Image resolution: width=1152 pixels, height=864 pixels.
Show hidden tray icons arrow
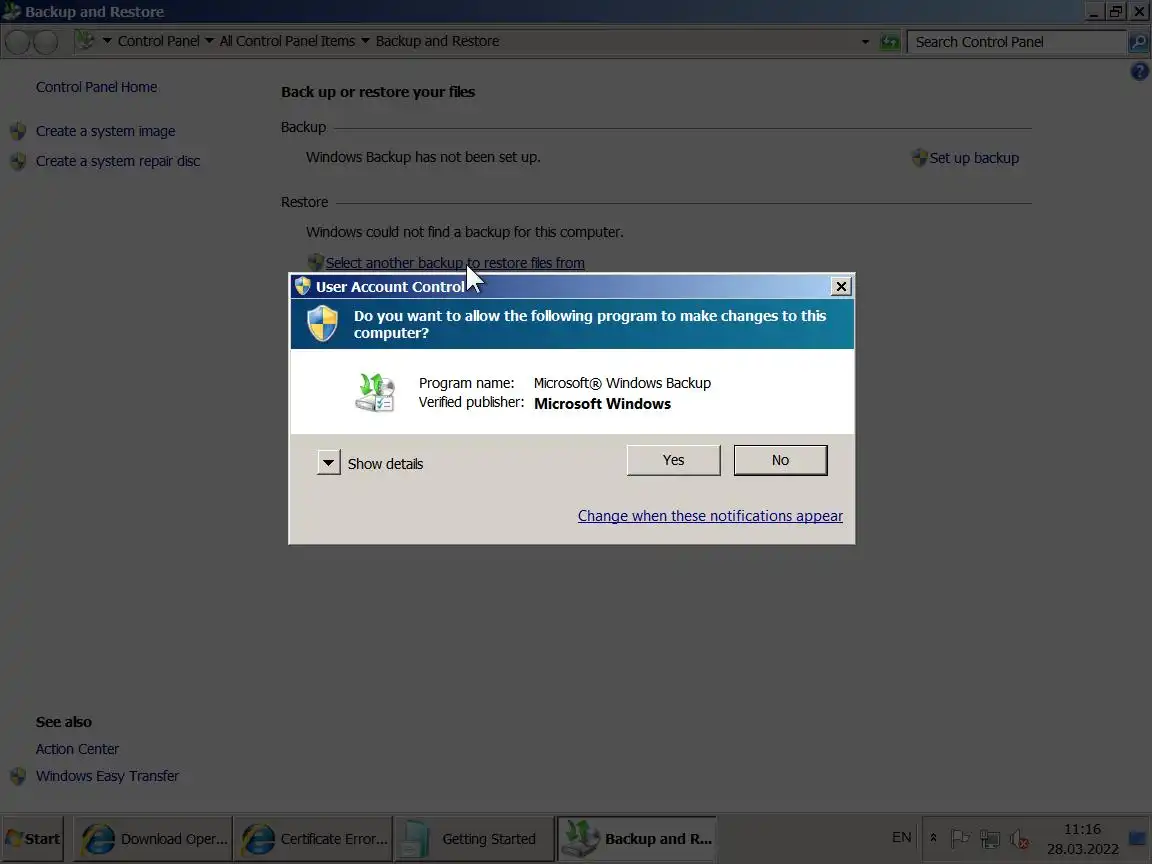pyautogui.click(x=933, y=838)
